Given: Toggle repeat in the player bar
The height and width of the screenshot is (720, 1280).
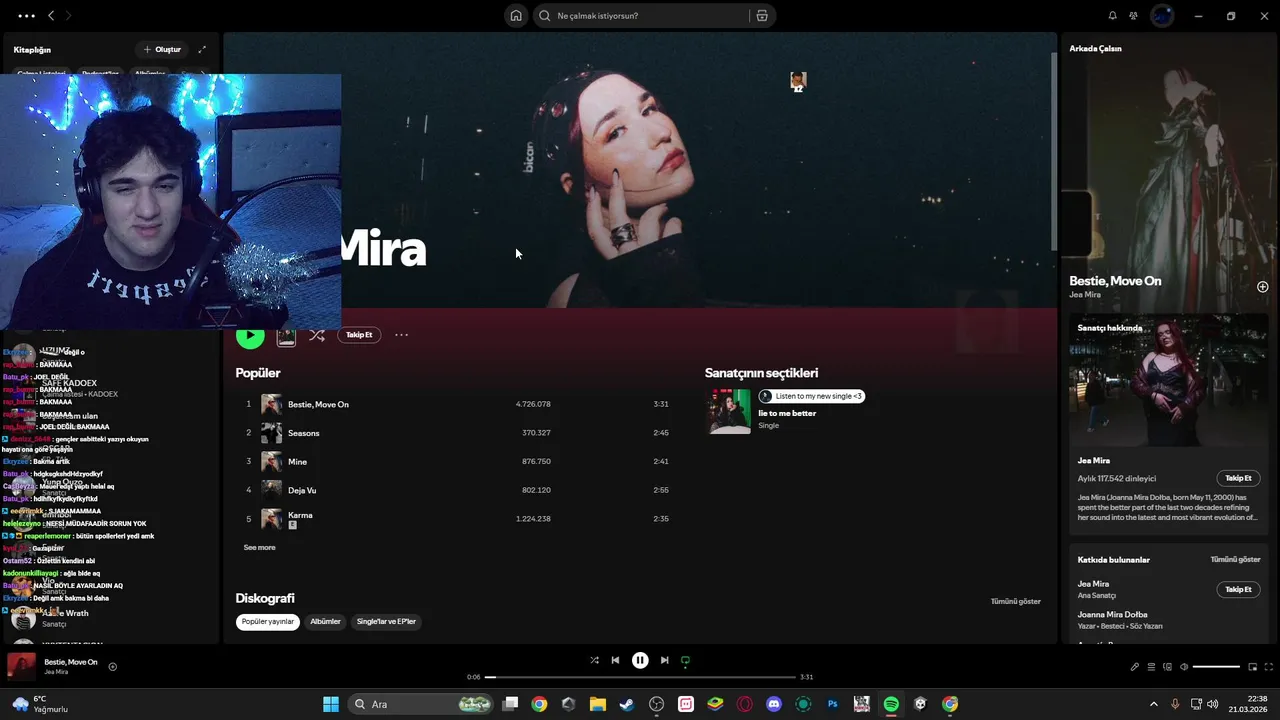Looking at the screenshot, I should click(685, 660).
